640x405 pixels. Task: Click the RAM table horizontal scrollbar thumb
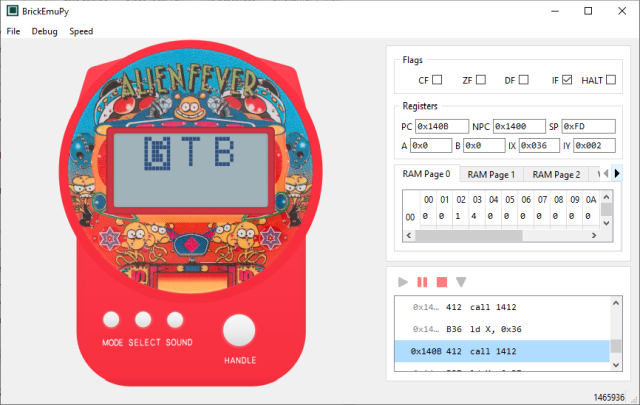(469, 236)
